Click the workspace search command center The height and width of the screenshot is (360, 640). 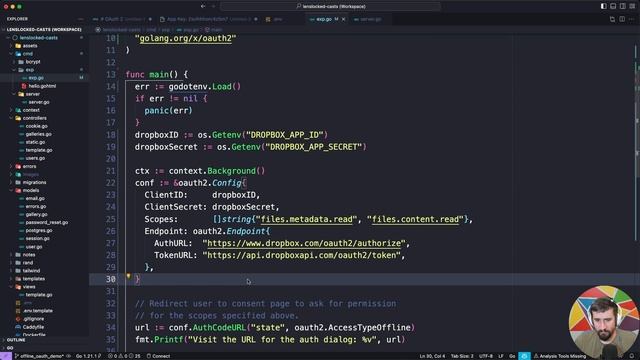(x=331, y=6)
